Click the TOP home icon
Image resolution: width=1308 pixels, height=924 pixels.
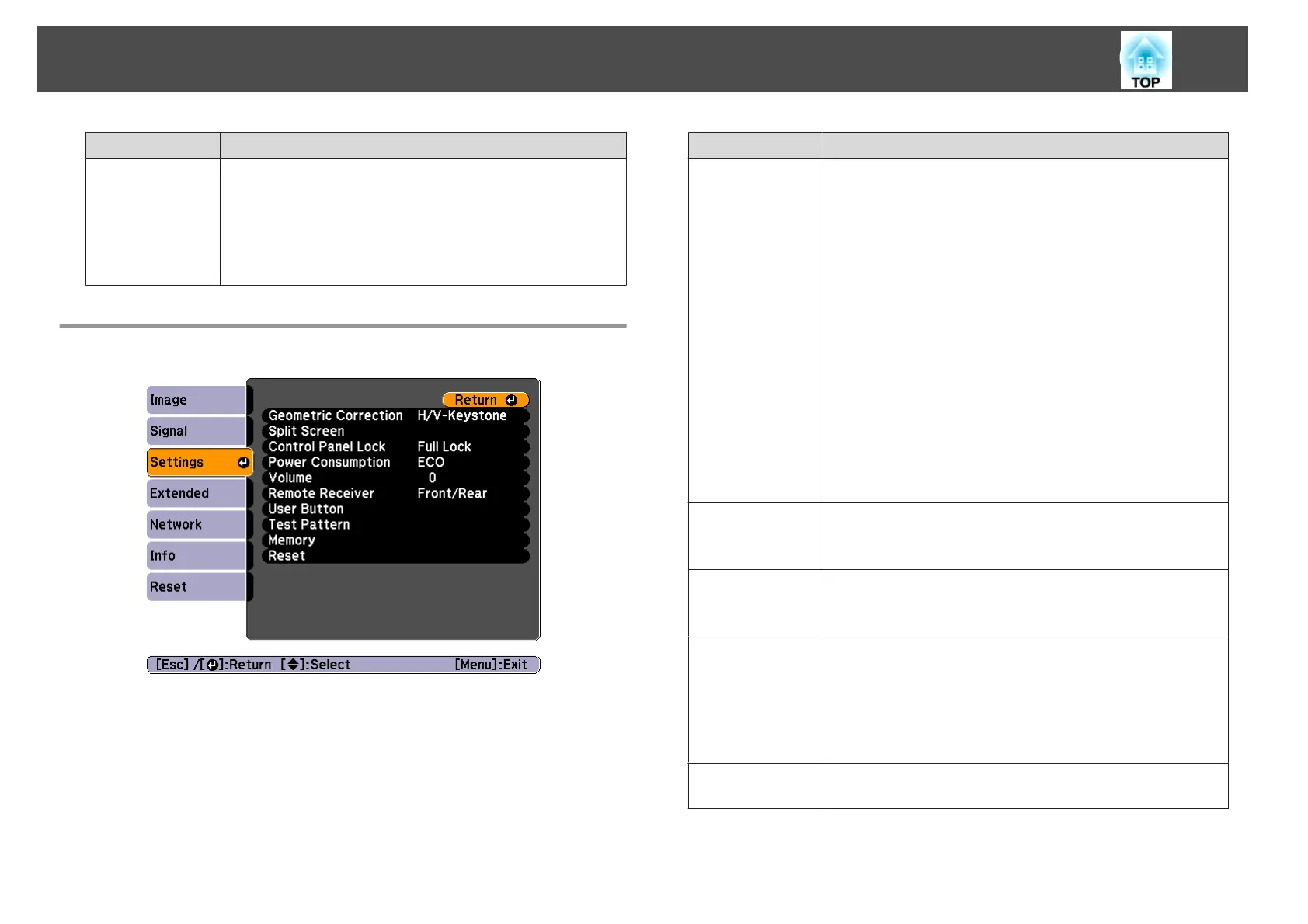pos(1146,60)
